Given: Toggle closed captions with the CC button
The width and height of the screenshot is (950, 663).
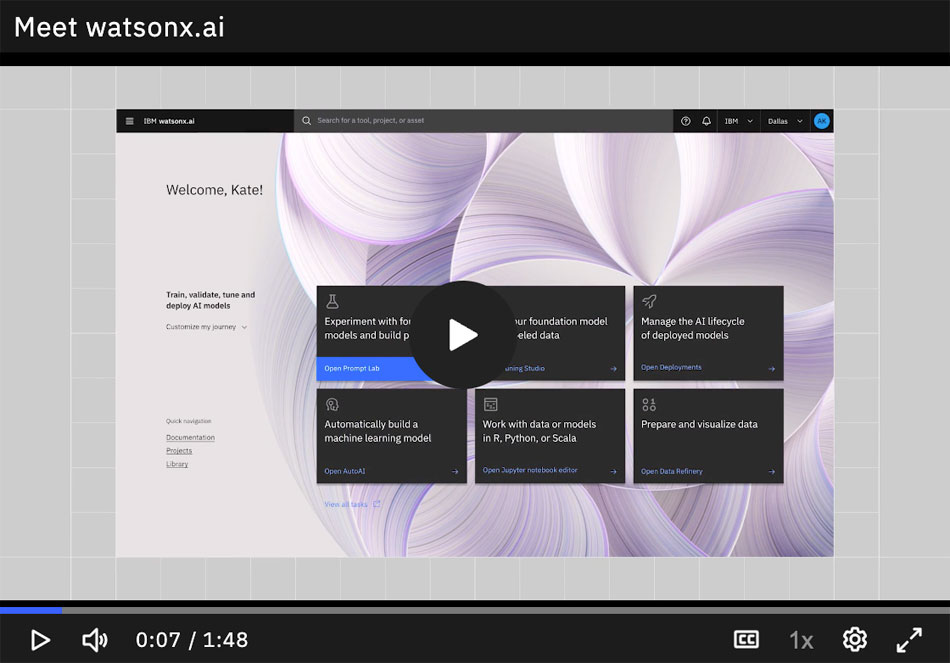Looking at the screenshot, I should [746, 639].
